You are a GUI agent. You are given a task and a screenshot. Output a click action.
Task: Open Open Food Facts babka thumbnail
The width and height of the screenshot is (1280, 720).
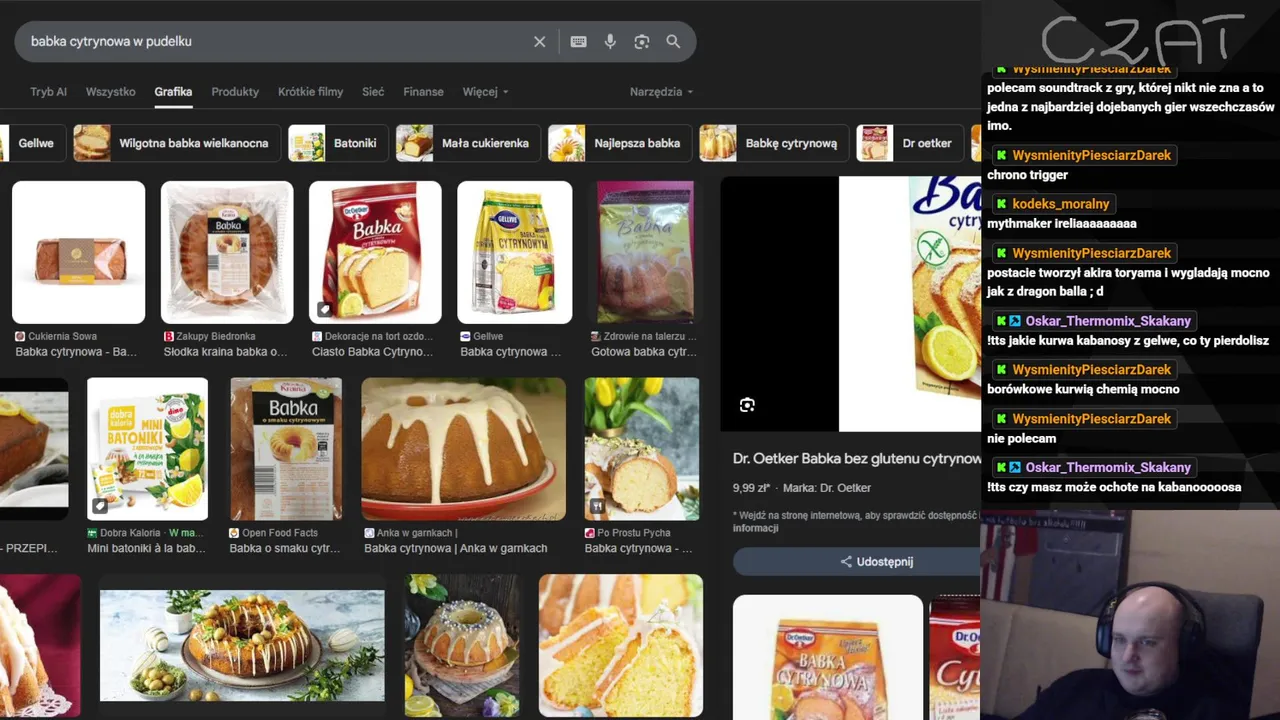(286, 449)
